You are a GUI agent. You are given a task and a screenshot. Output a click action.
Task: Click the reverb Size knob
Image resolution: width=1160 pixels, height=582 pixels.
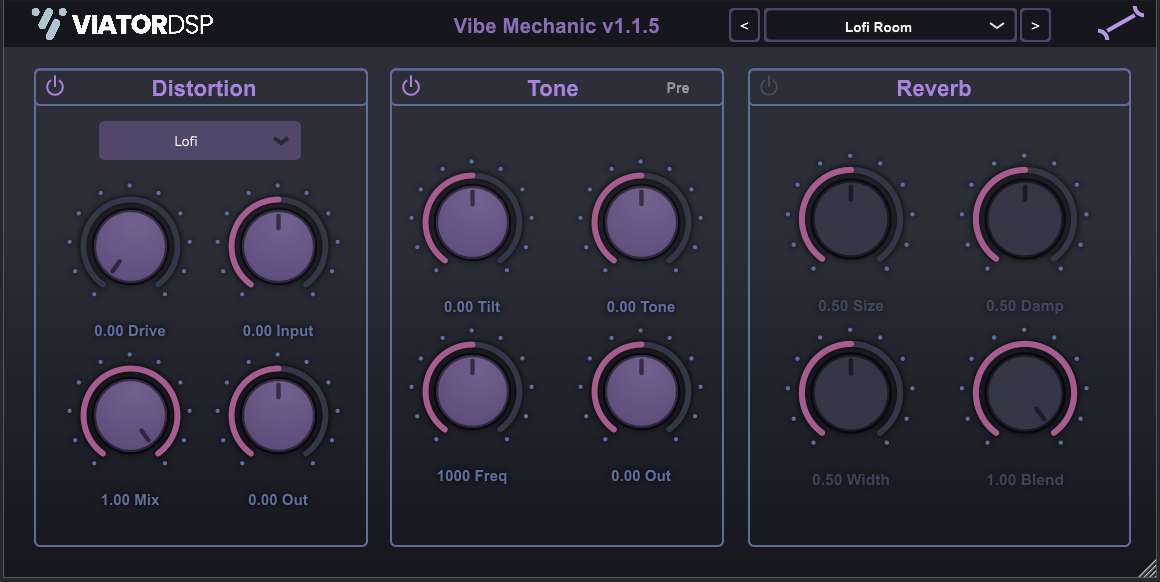(x=850, y=218)
